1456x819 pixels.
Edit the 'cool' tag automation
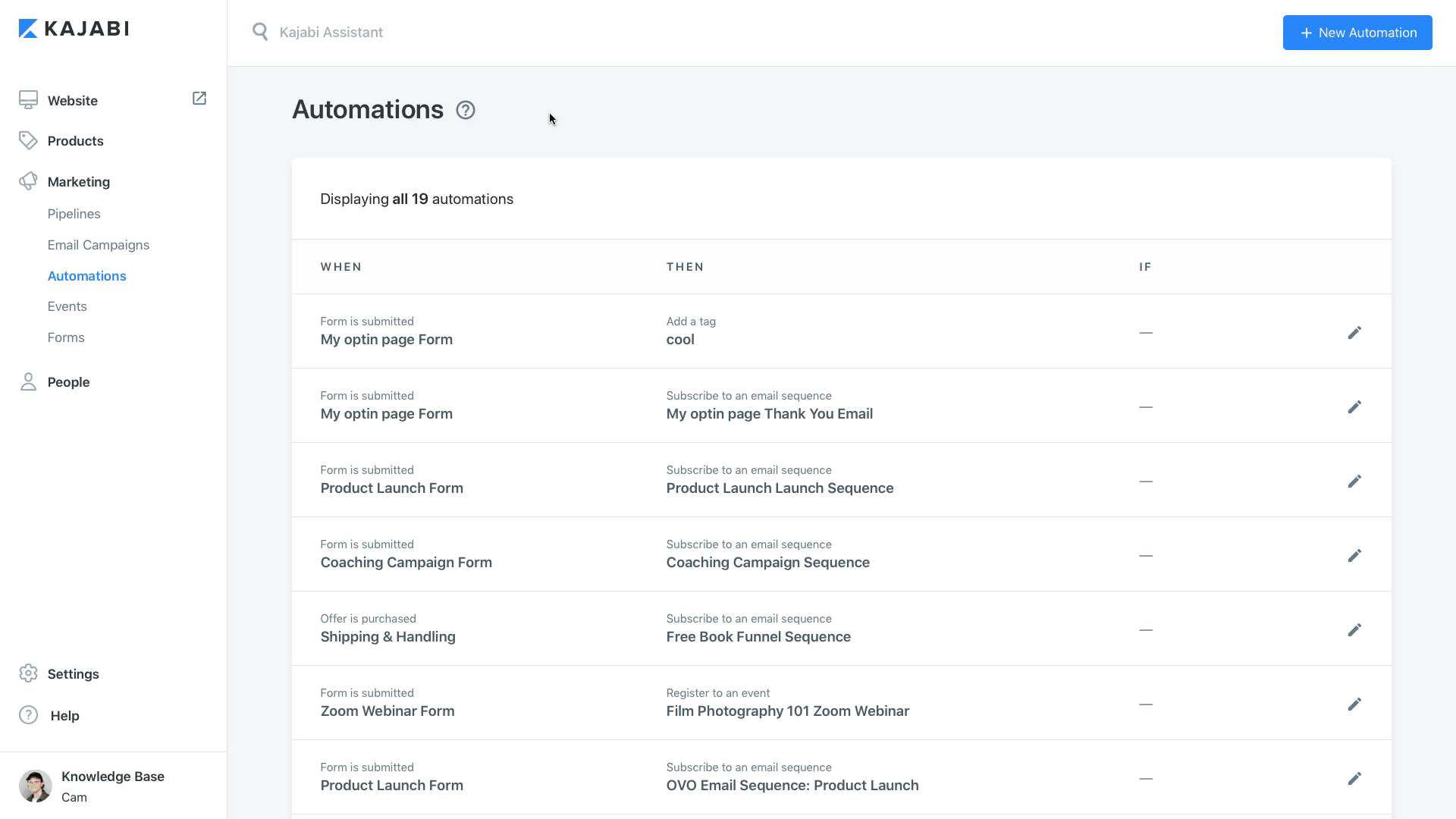1354,333
